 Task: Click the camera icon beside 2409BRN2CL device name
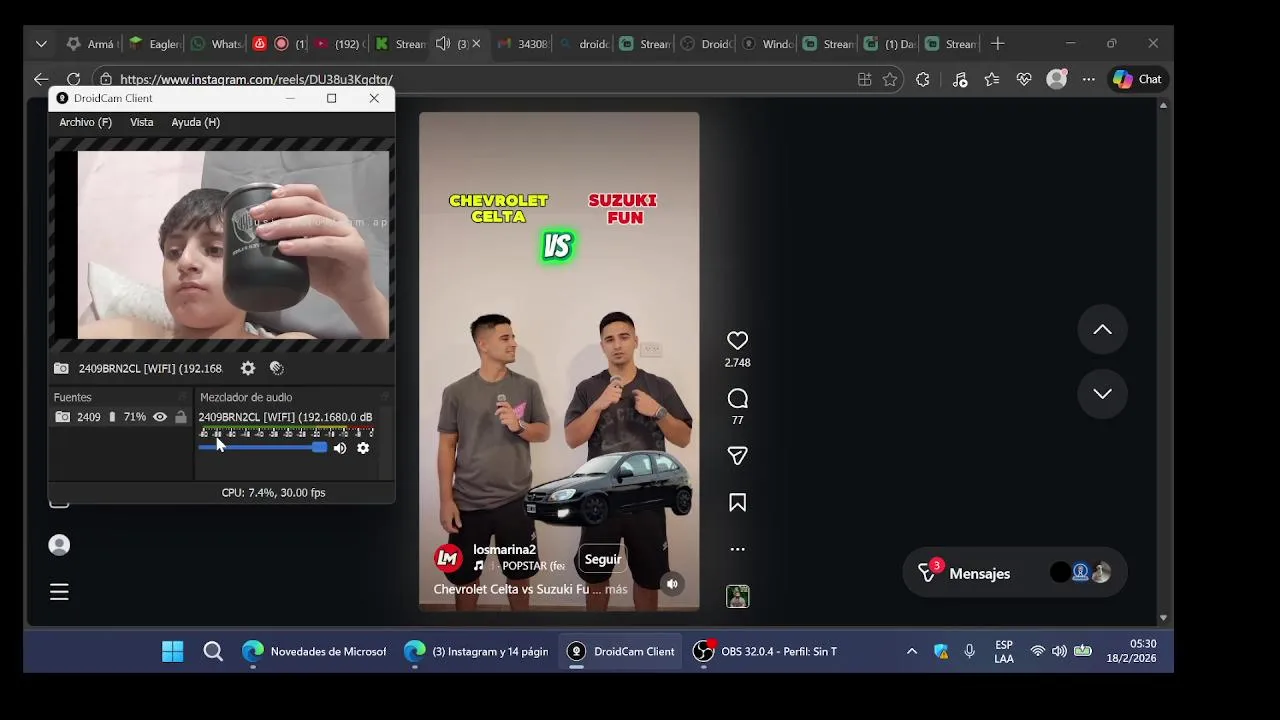tap(62, 368)
